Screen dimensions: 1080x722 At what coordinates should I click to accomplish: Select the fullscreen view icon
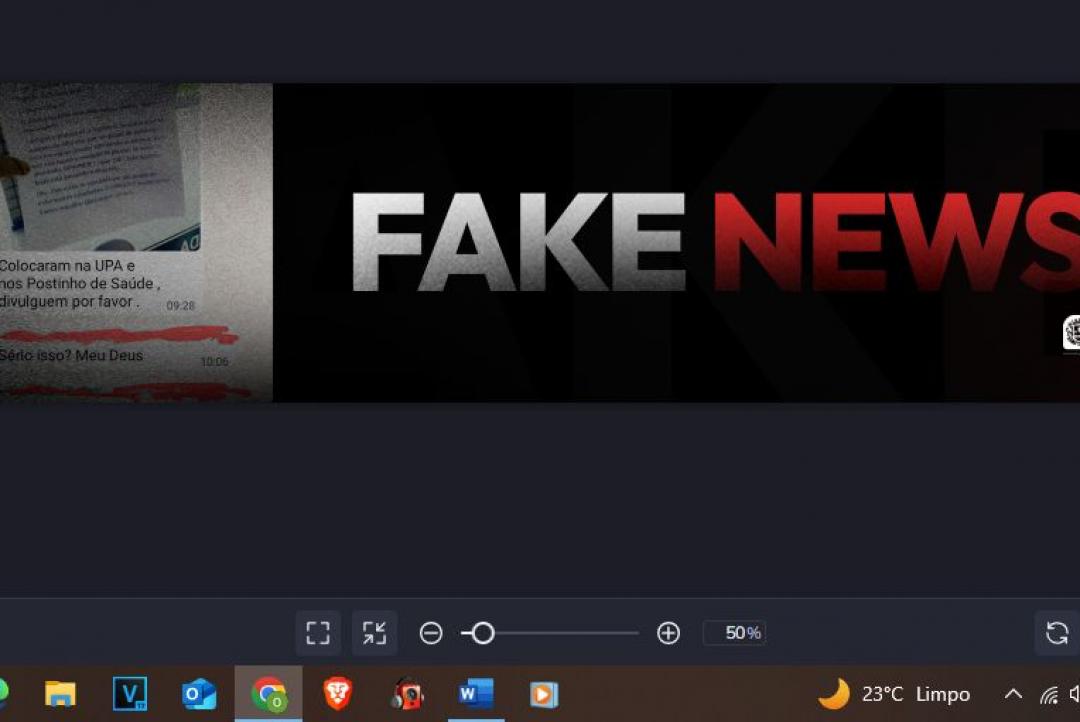[317, 632]
